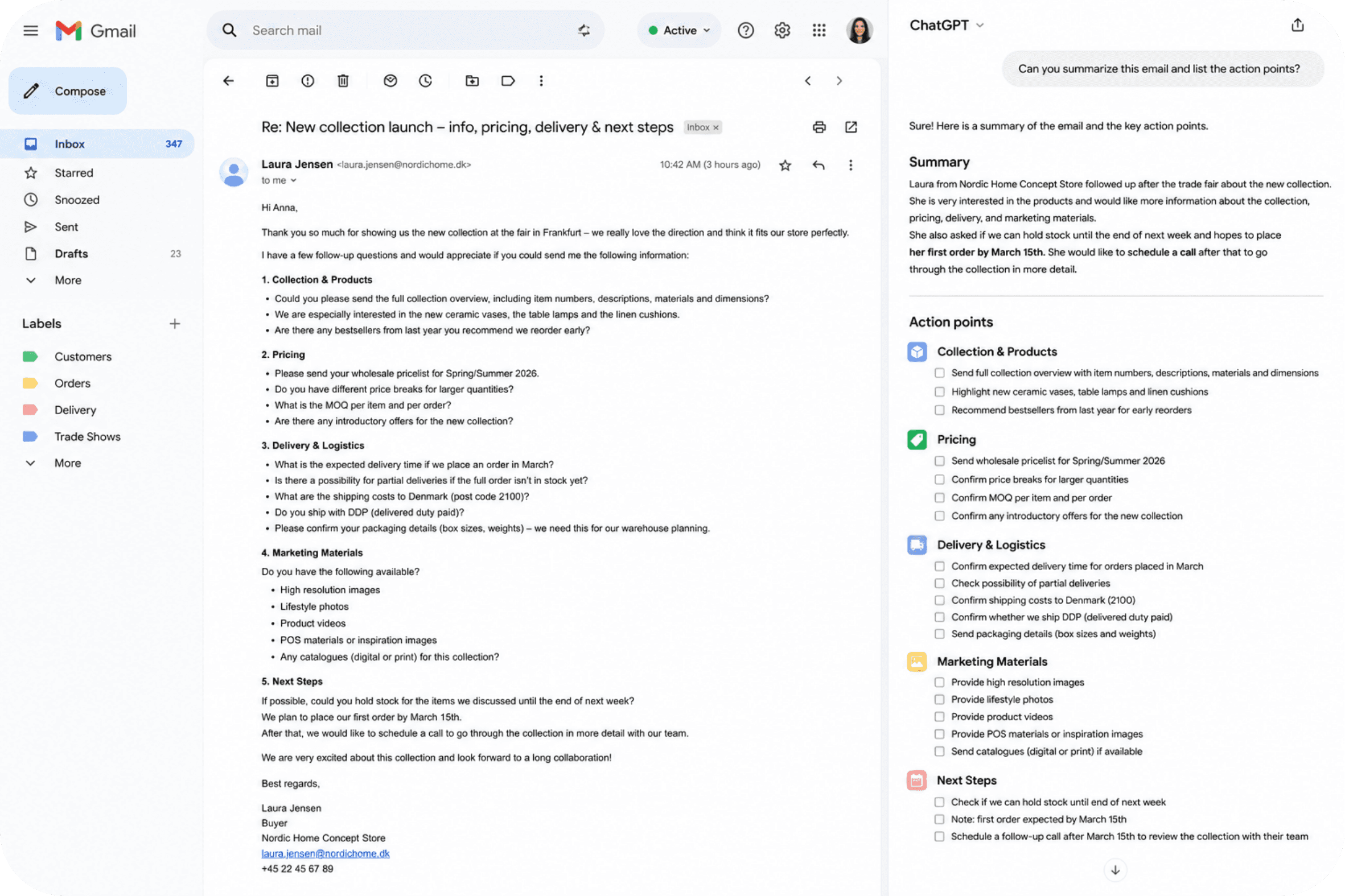This screenshot has height=896, width=1345.
Task: Apply a label using label icon
Action: (508, 81)
